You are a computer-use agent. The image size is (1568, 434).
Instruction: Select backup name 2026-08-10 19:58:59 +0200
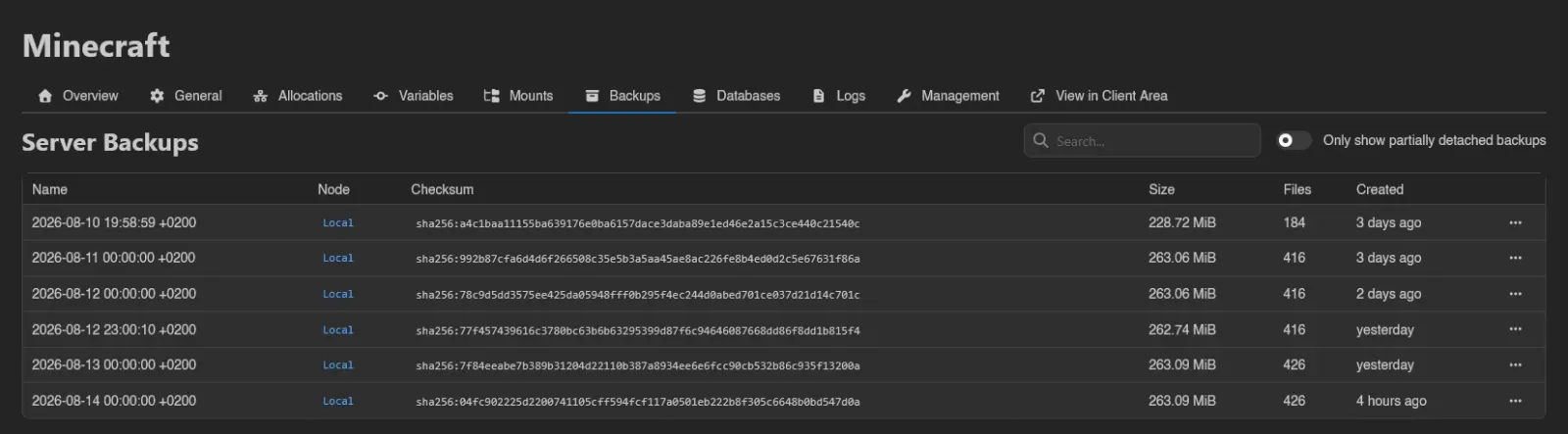click(x=114, y=222)
